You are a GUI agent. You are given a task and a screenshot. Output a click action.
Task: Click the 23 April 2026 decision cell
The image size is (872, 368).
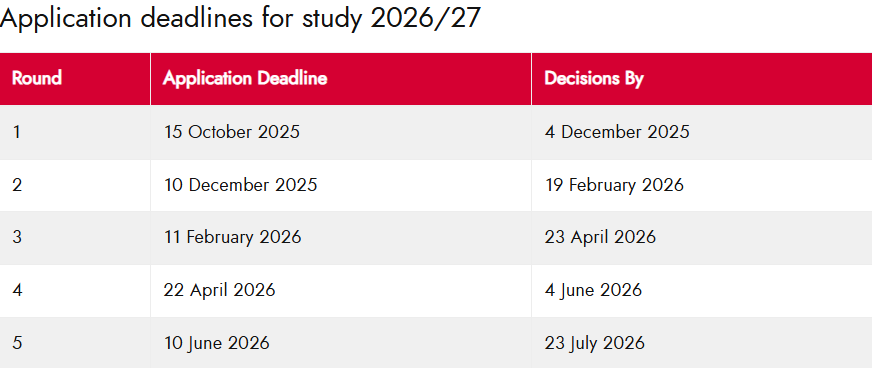(x=702, y=238)
